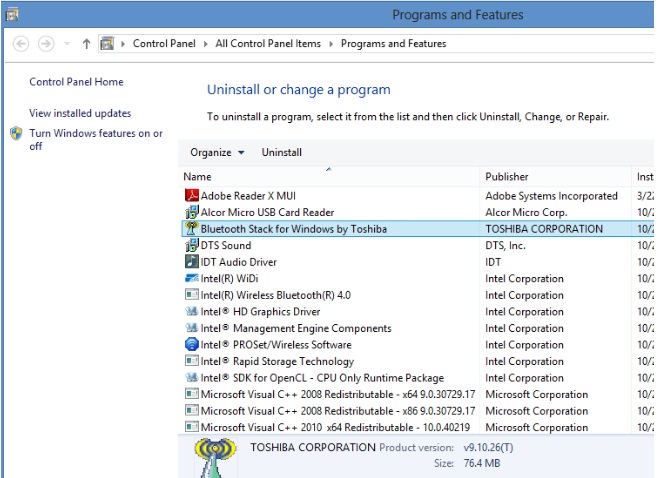Click Alcor Micro Corp. publisher cell
Screen dimensions: 659x478
[526, 212]
